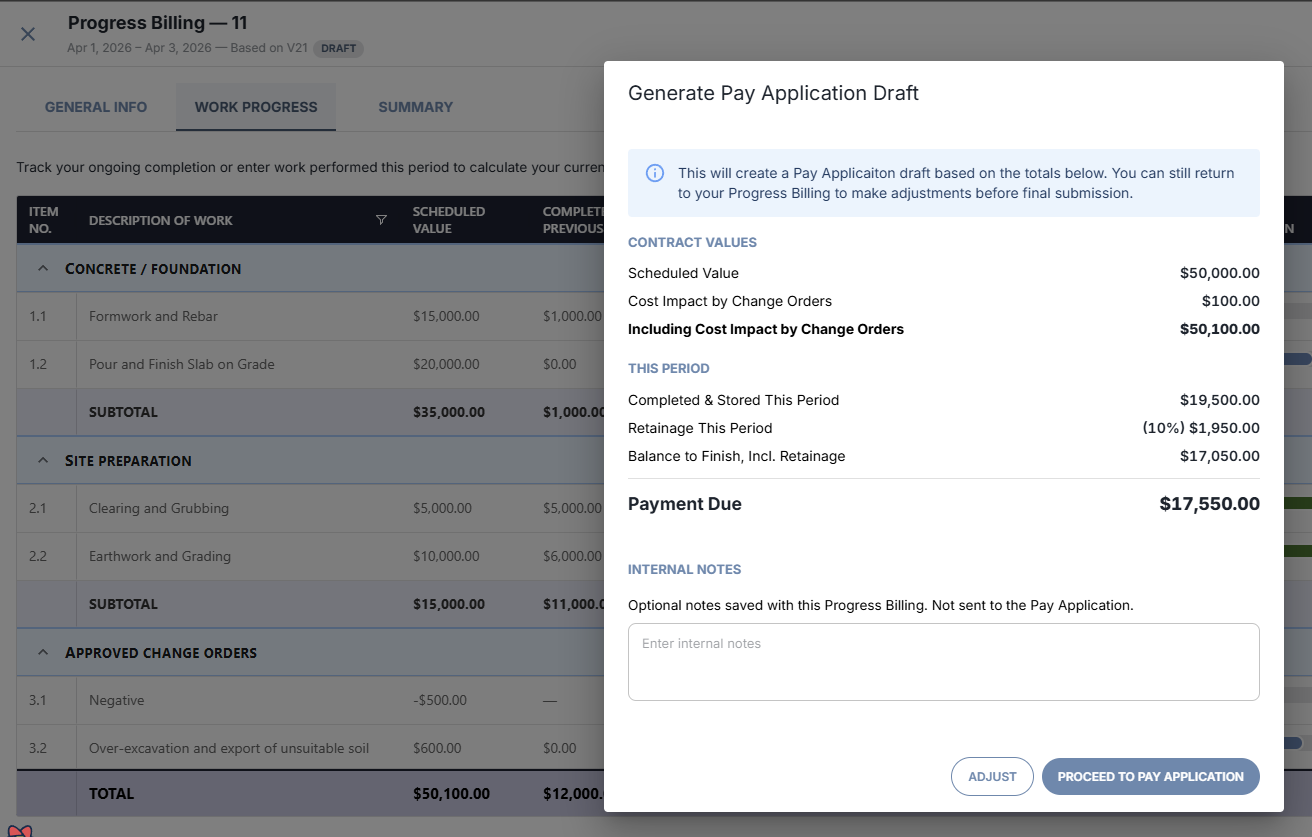
Task: Click the progress bar for Pour and Finish Slab row
Action: click(1297, 359)
